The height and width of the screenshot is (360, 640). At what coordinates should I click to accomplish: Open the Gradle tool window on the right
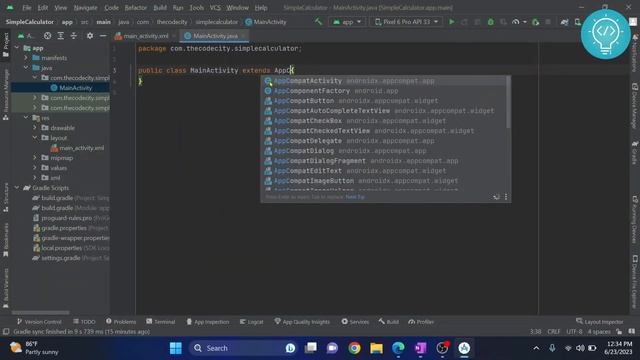[x=635, y=153]
